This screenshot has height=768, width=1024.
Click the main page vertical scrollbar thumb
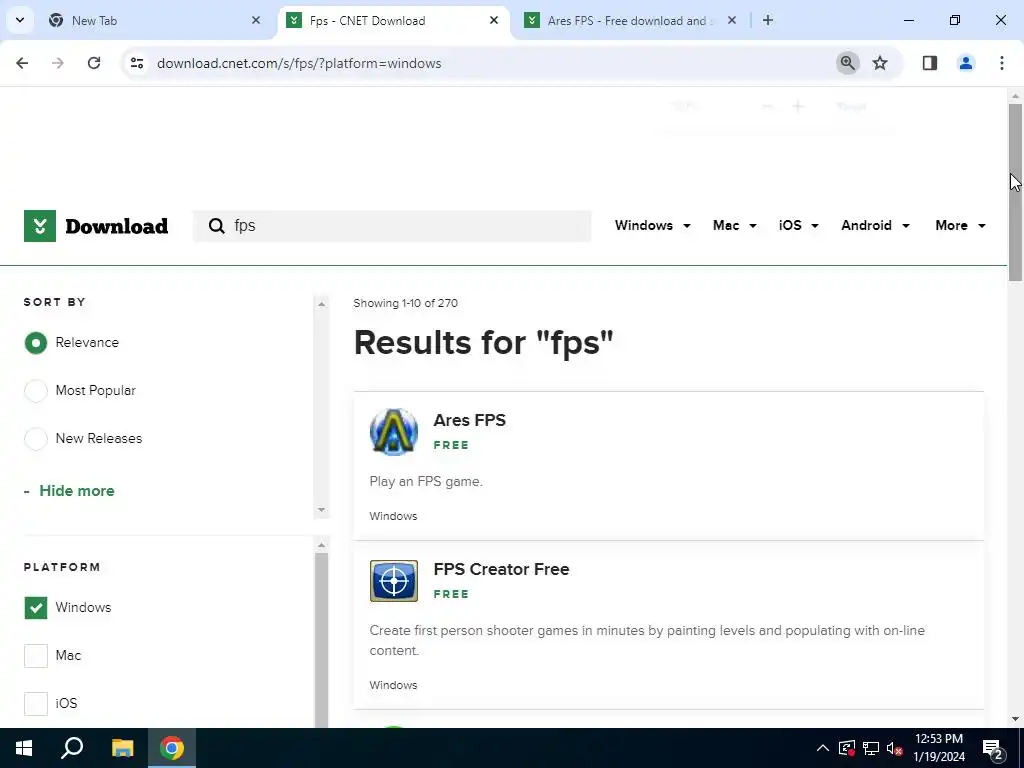click(1015, 193)
